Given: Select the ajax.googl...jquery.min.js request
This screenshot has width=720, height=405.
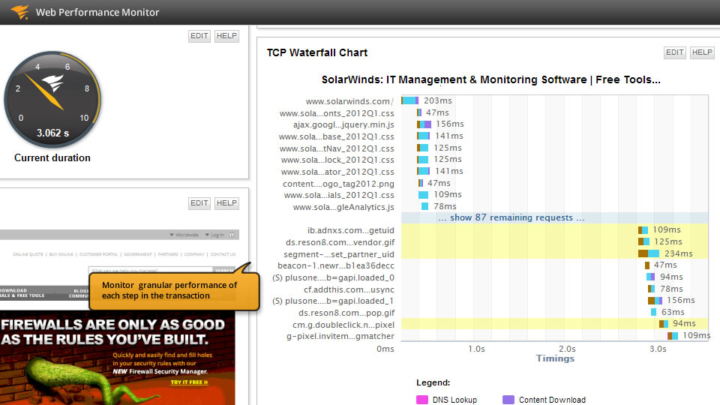Looking at the screenshot, I should point(343,124).
